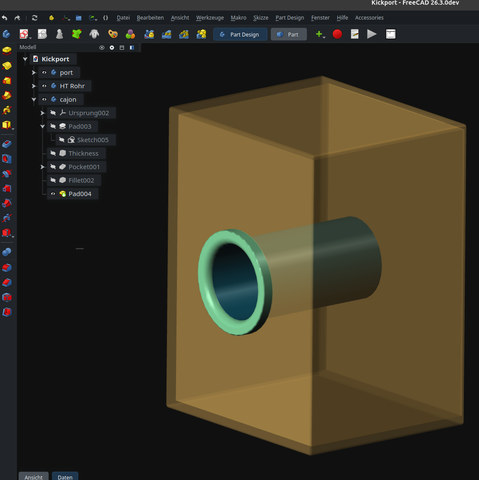Screen dimensions: 479x480
Task: Switch to the Daten property tab
Action: tap(65, 477)
